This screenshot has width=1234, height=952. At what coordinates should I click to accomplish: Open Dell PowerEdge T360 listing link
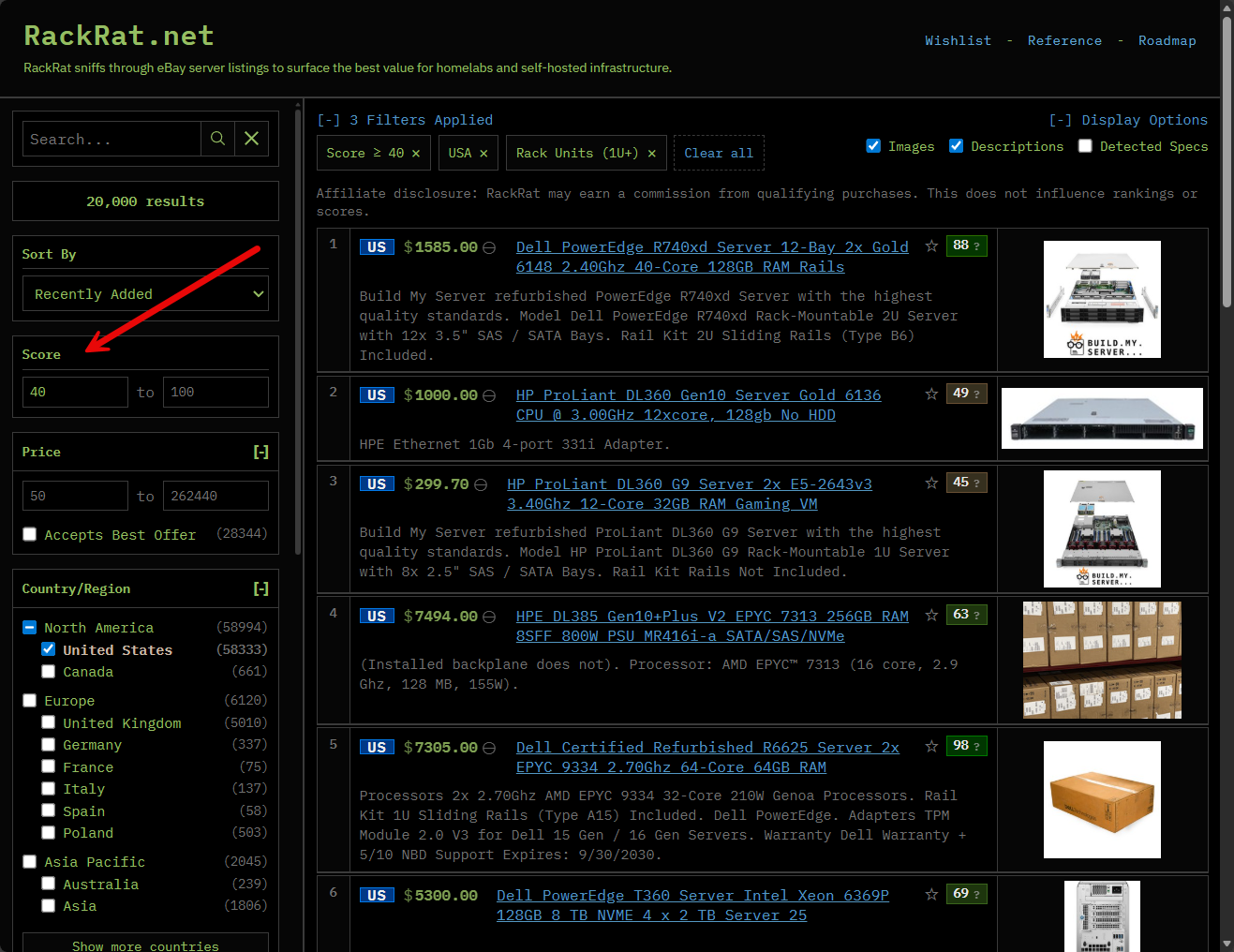(x=692, y=905)
